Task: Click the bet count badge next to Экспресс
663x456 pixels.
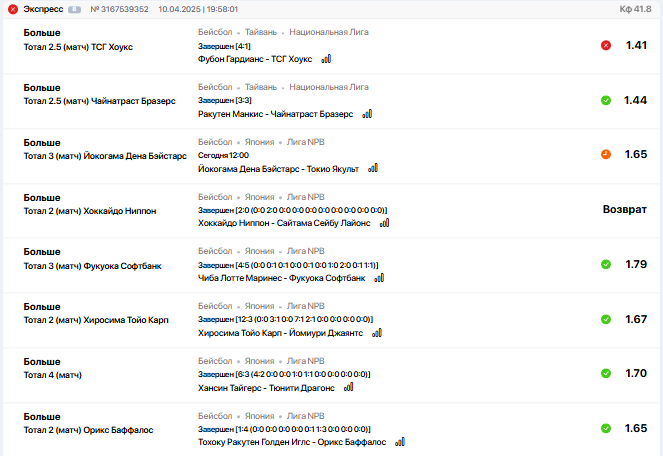Action: coord(74,9)
